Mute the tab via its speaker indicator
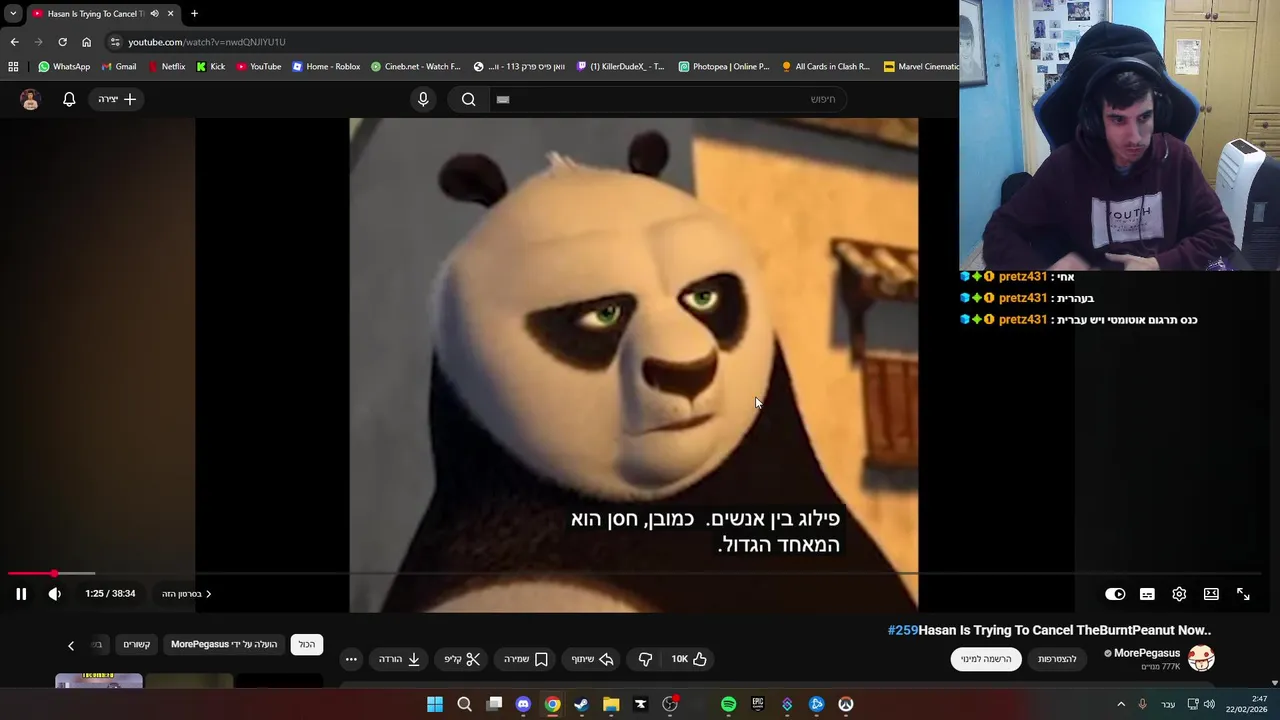 tap(154, 14)
